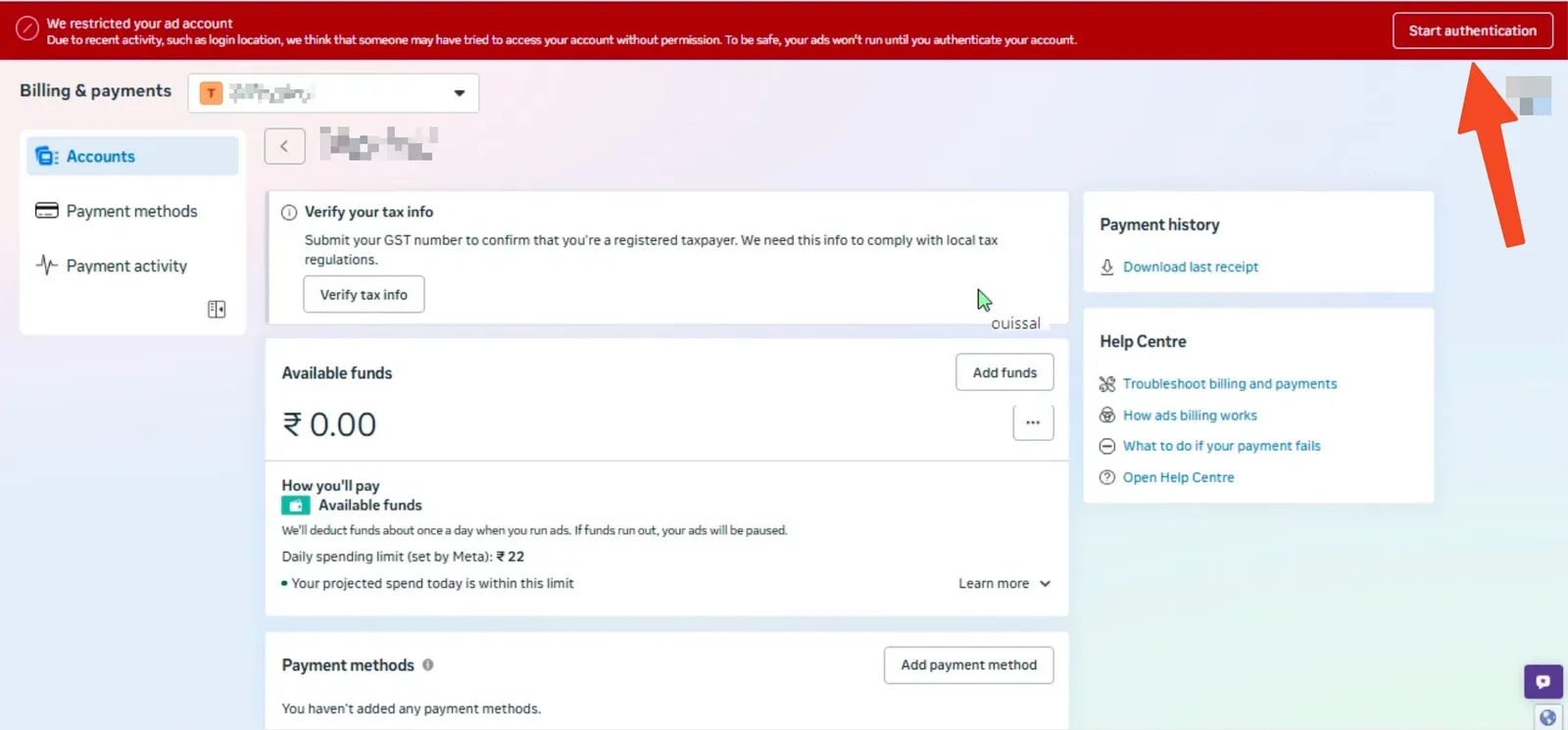Go back using the left chevron button
The height and width of the screenshot is (730, 1568).
pyautogui.click(x=284, y=146)
